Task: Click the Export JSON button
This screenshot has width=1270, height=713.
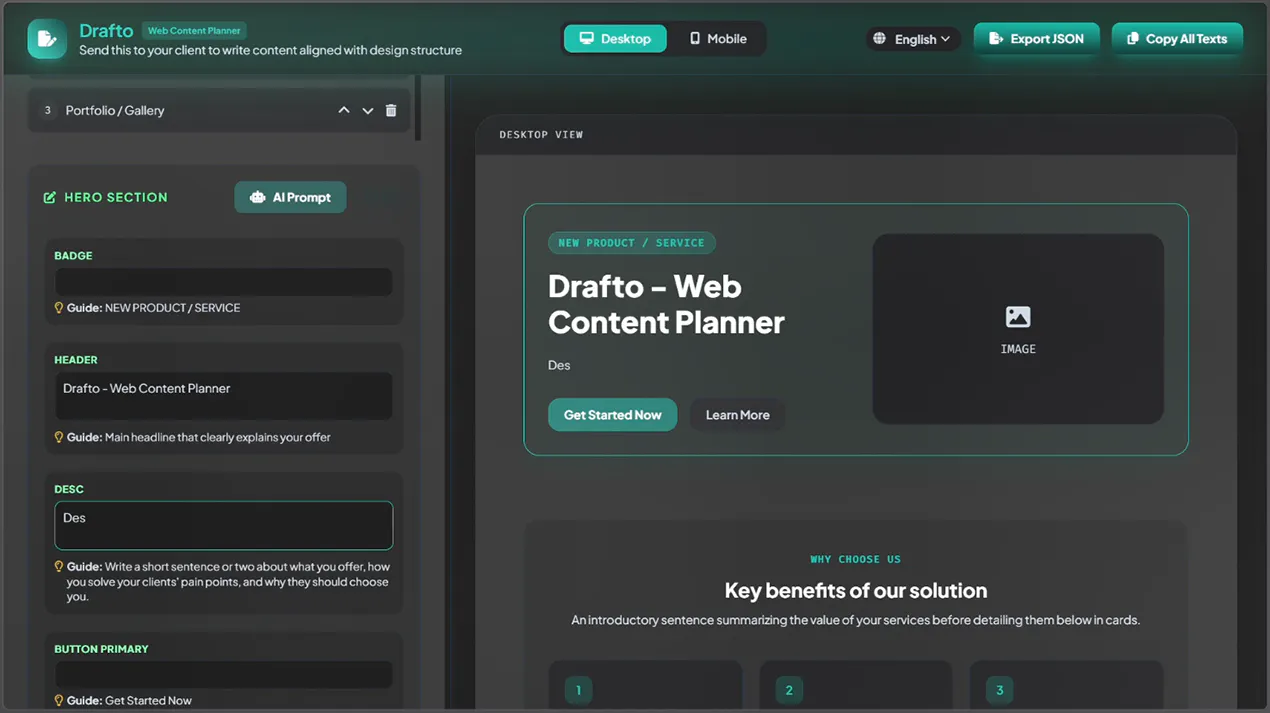Action: (x=1036, y=39)
